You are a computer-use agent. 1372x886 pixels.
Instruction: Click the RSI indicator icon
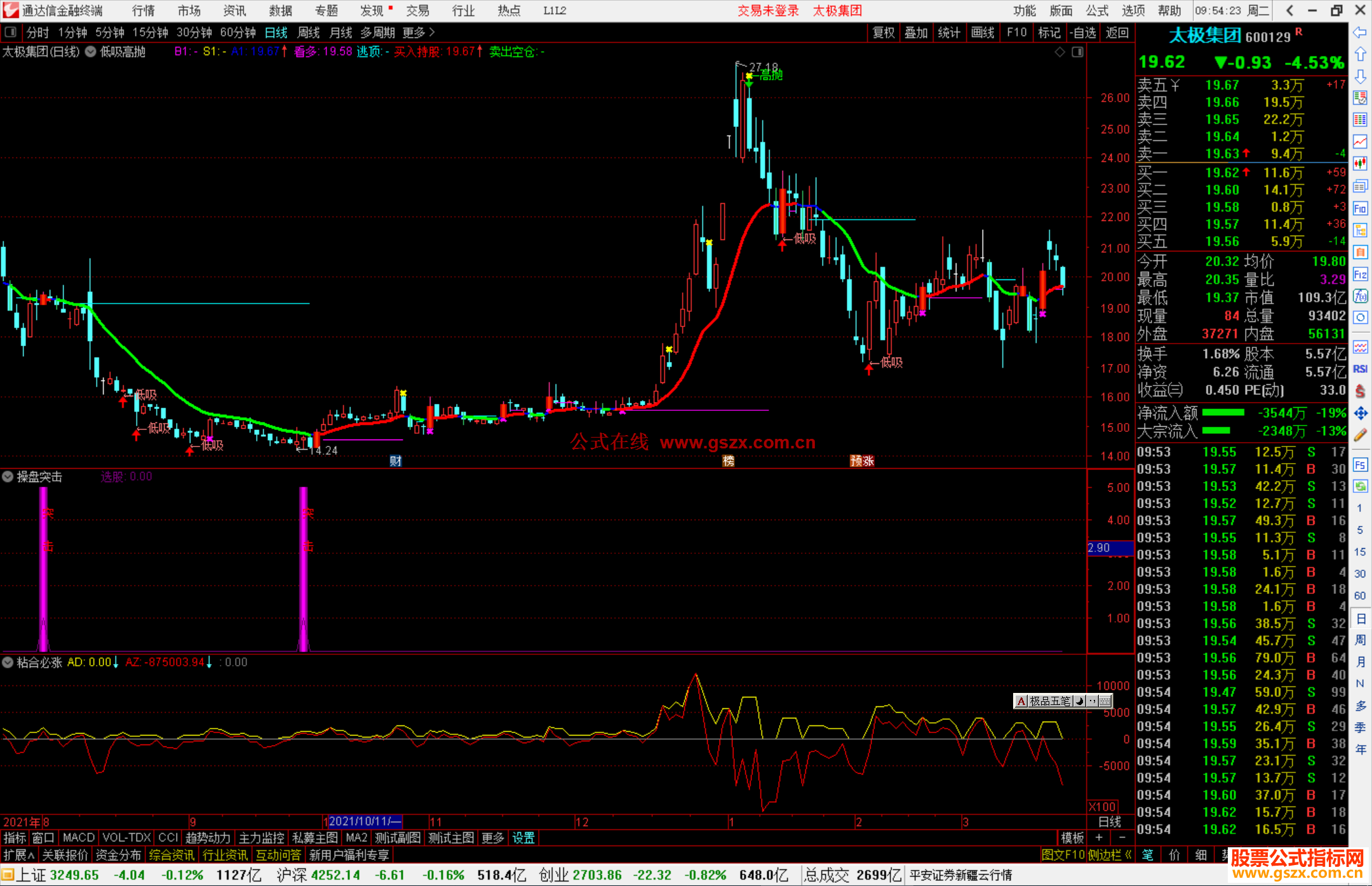(1360, 369)
